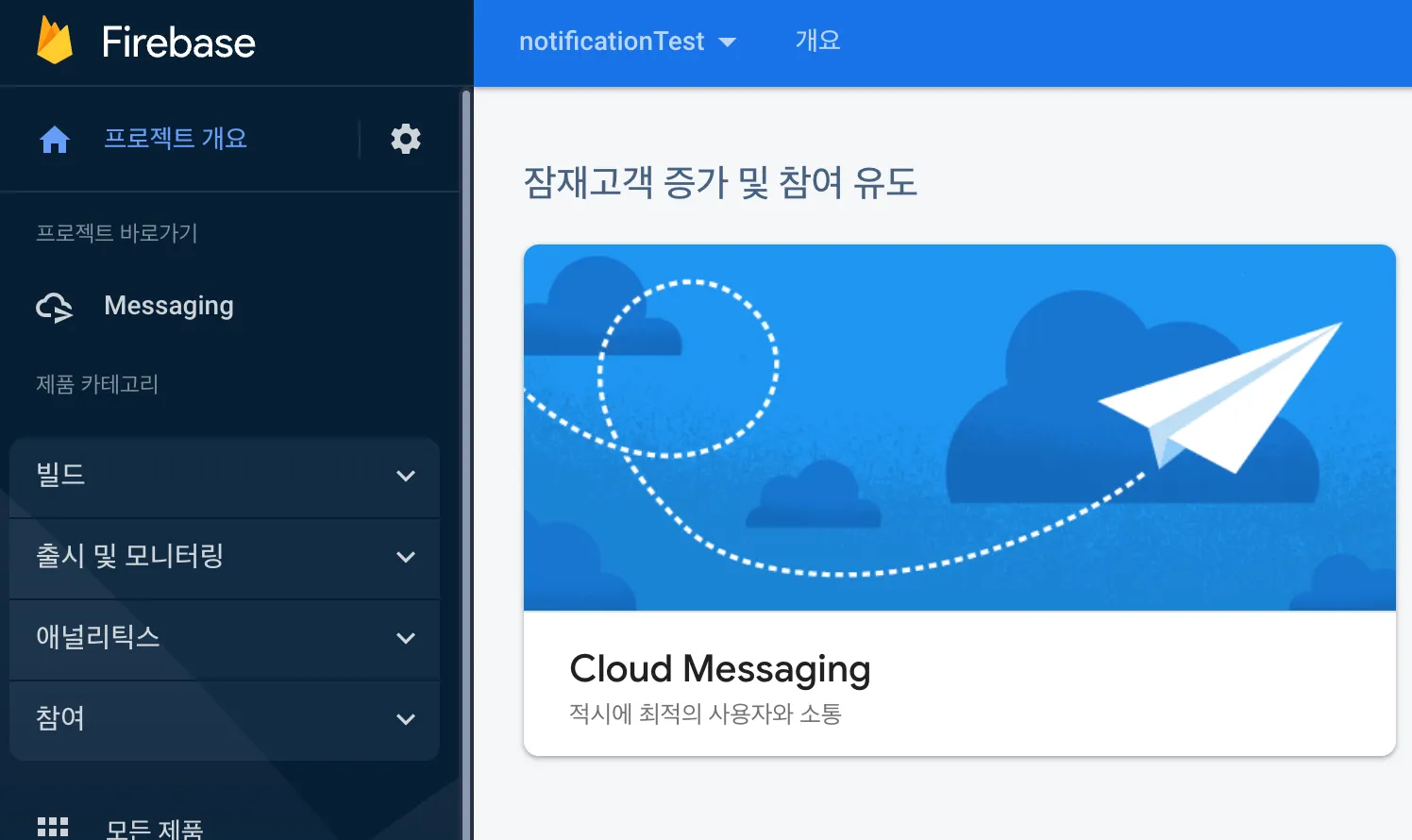Open 모든 제품 in sidebar
The height and width of the screenshot is (840, 1412).
[x=155, y=829]
